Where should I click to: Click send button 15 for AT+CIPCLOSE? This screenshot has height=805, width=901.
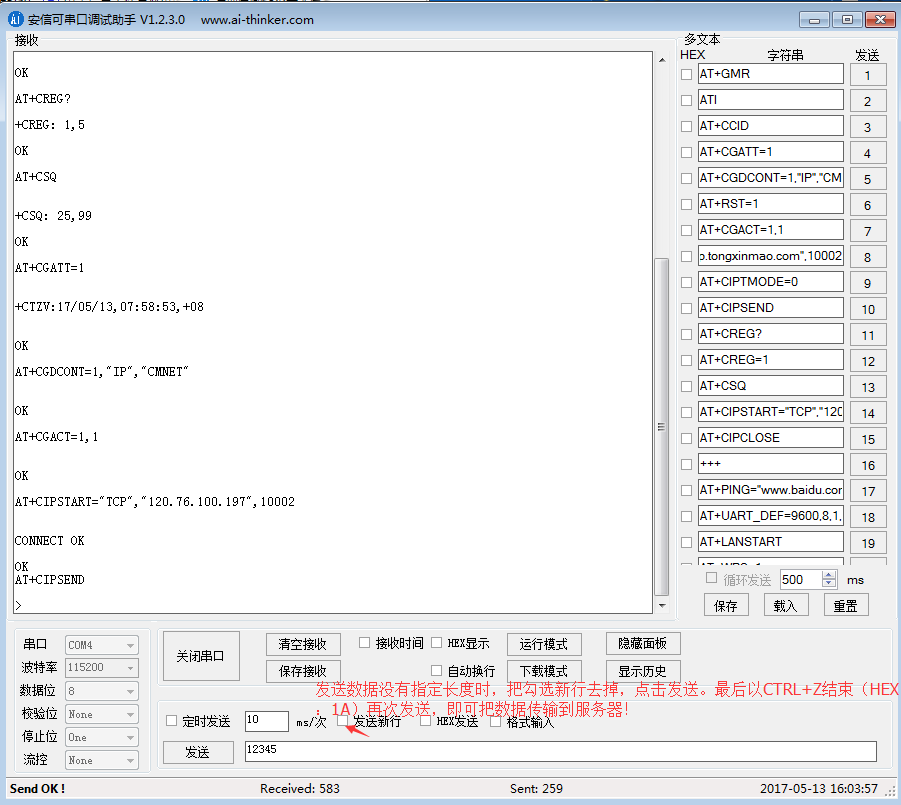[x=868, y=438]
